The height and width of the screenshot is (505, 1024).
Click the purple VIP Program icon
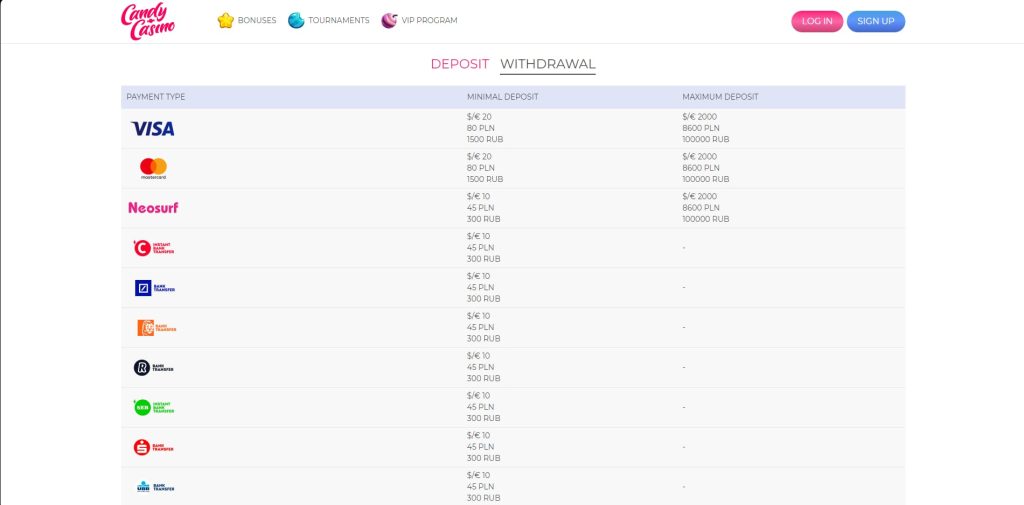(x=389, y=20)
